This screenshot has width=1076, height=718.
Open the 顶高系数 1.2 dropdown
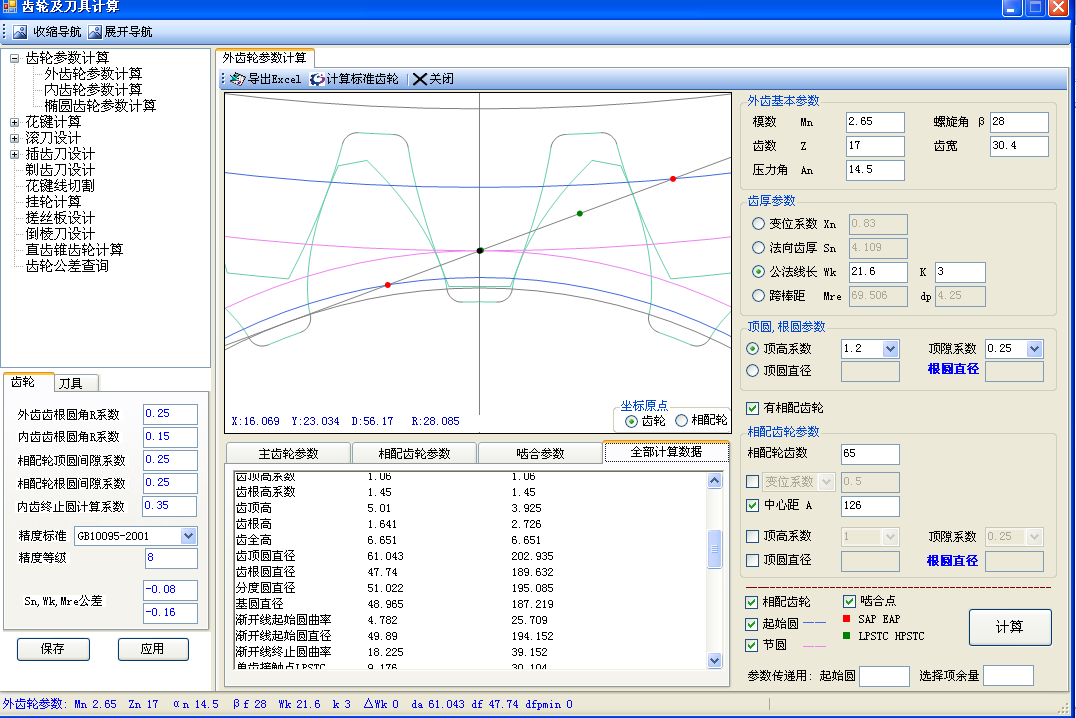click(891, 349)
